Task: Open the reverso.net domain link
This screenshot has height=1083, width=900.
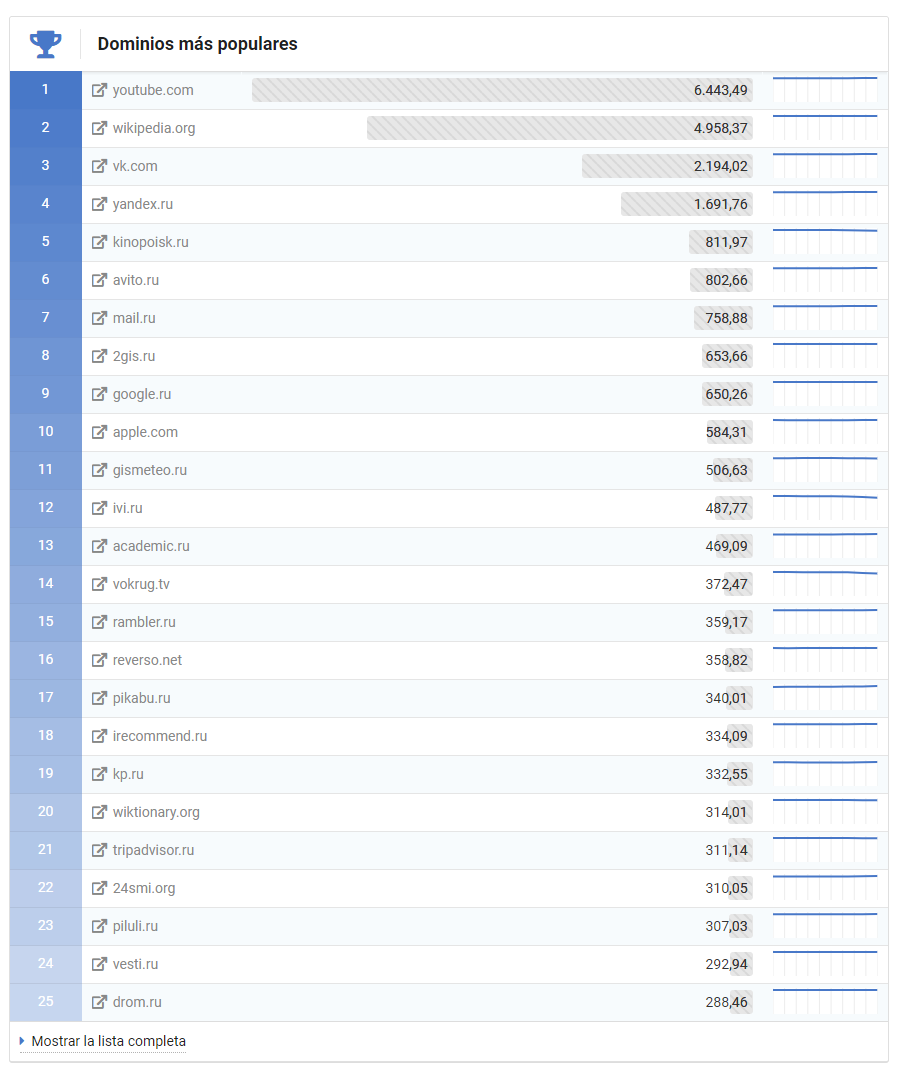Action: [147, 660]
